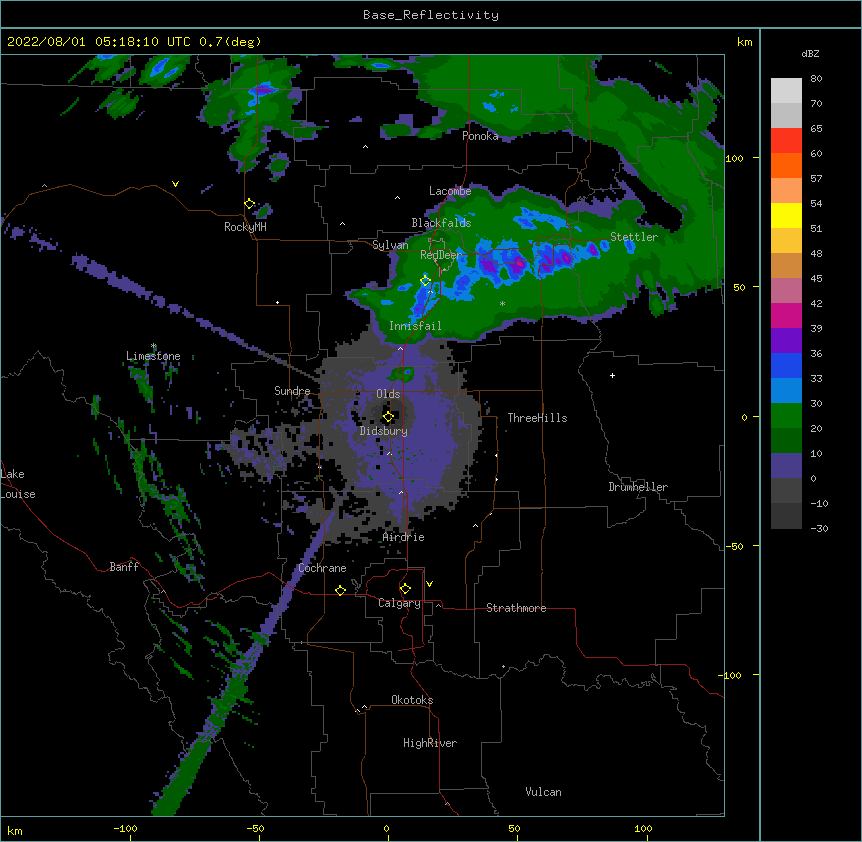Click the Strathmore town label

(516, 608)
